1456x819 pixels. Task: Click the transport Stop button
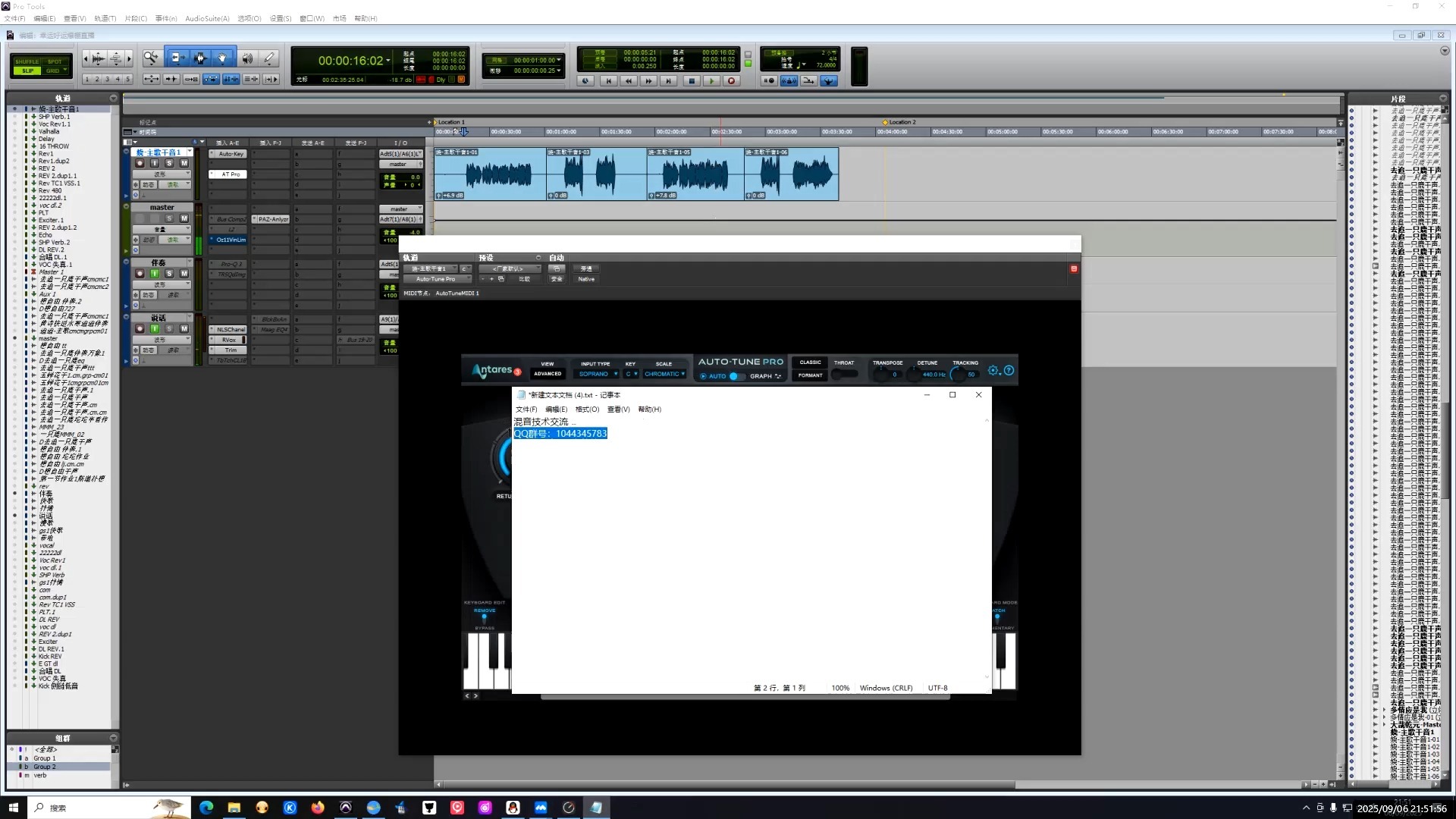(691, 81)
